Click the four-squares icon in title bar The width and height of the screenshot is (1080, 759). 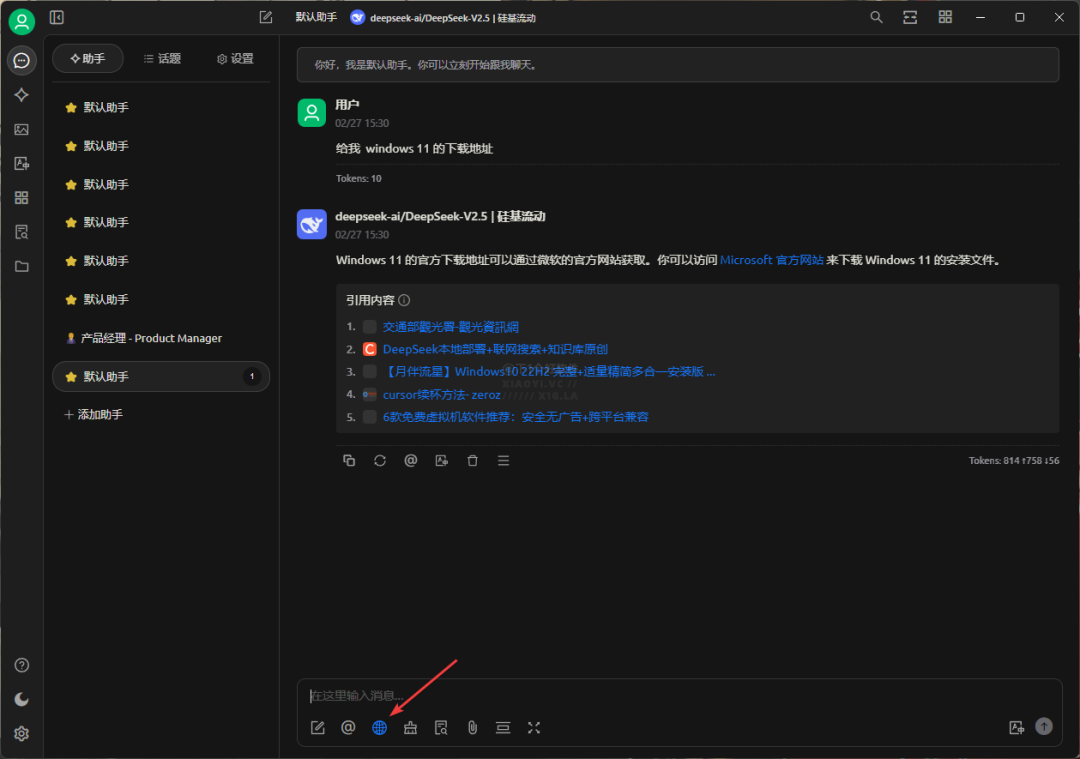[x=945, y=17]
